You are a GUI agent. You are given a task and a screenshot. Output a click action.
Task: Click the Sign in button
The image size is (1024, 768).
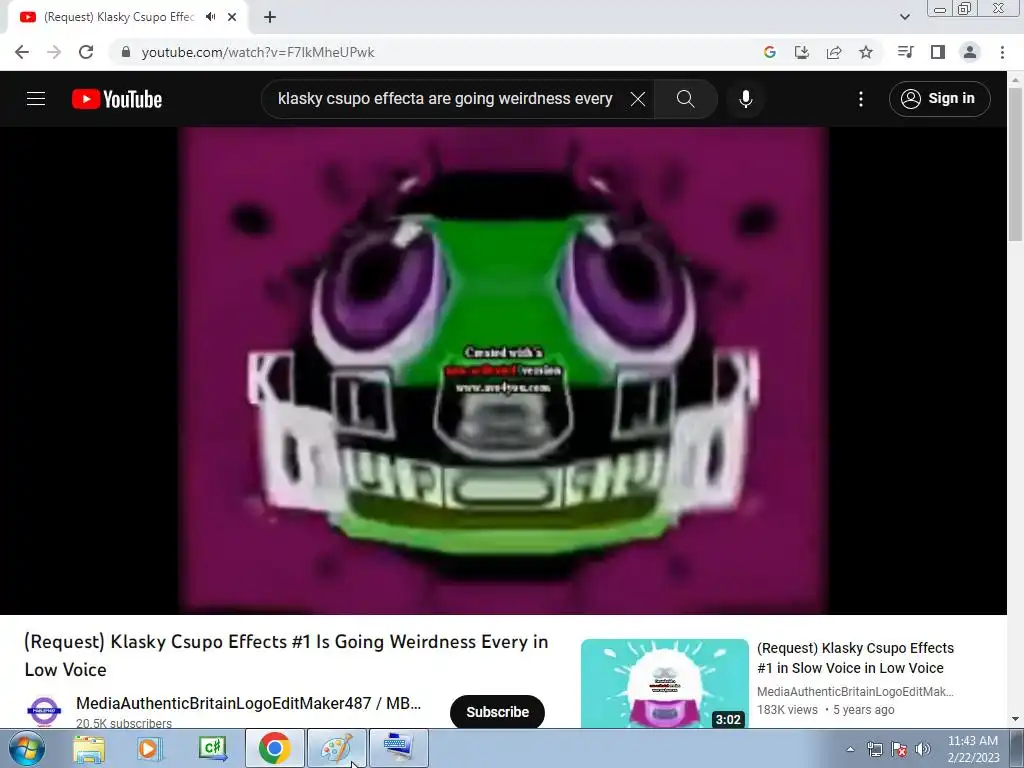940,99
